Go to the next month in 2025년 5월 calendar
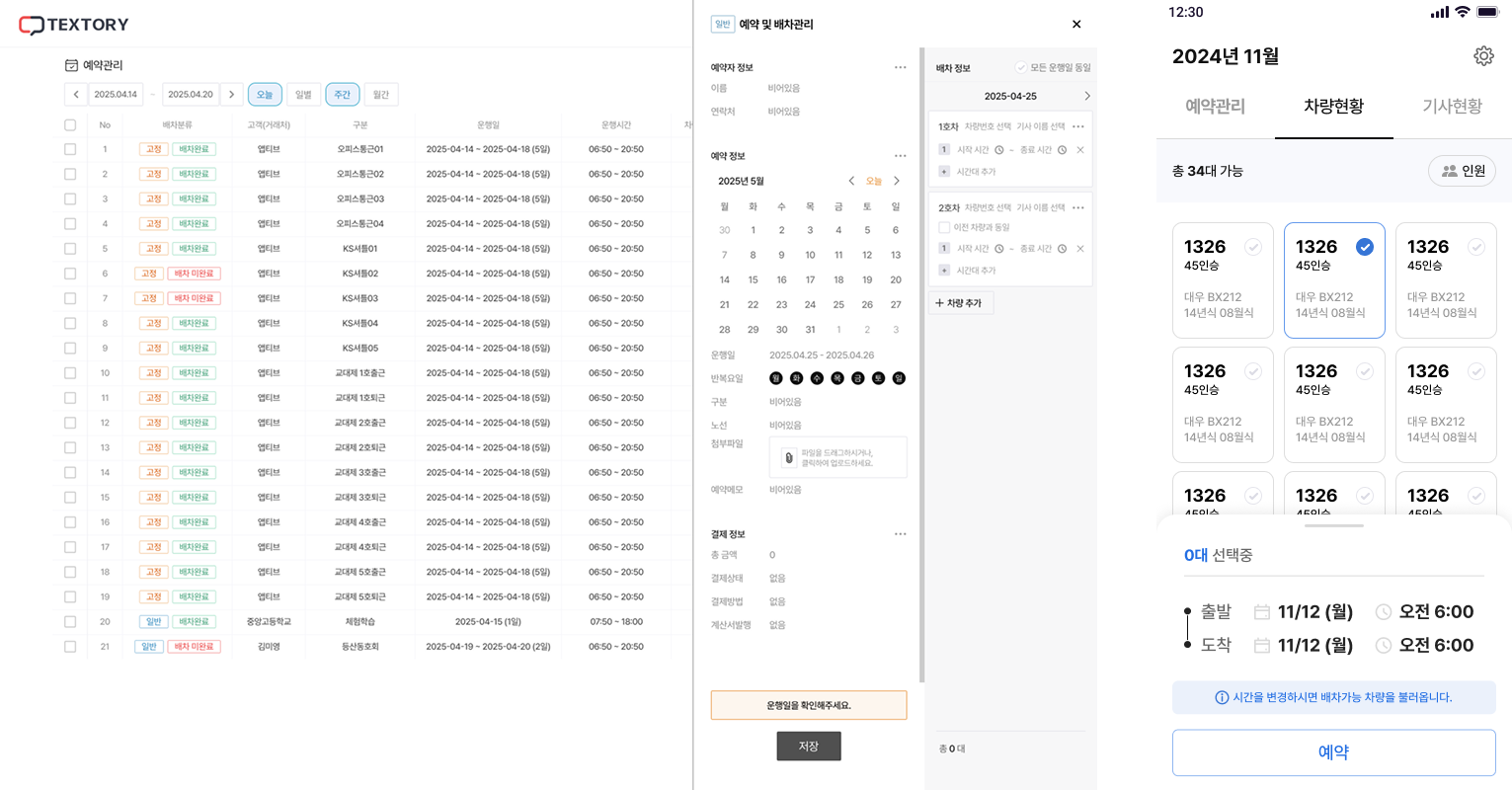The height and width of the screenshot is (790, 1512). click(x=897, y=181)
